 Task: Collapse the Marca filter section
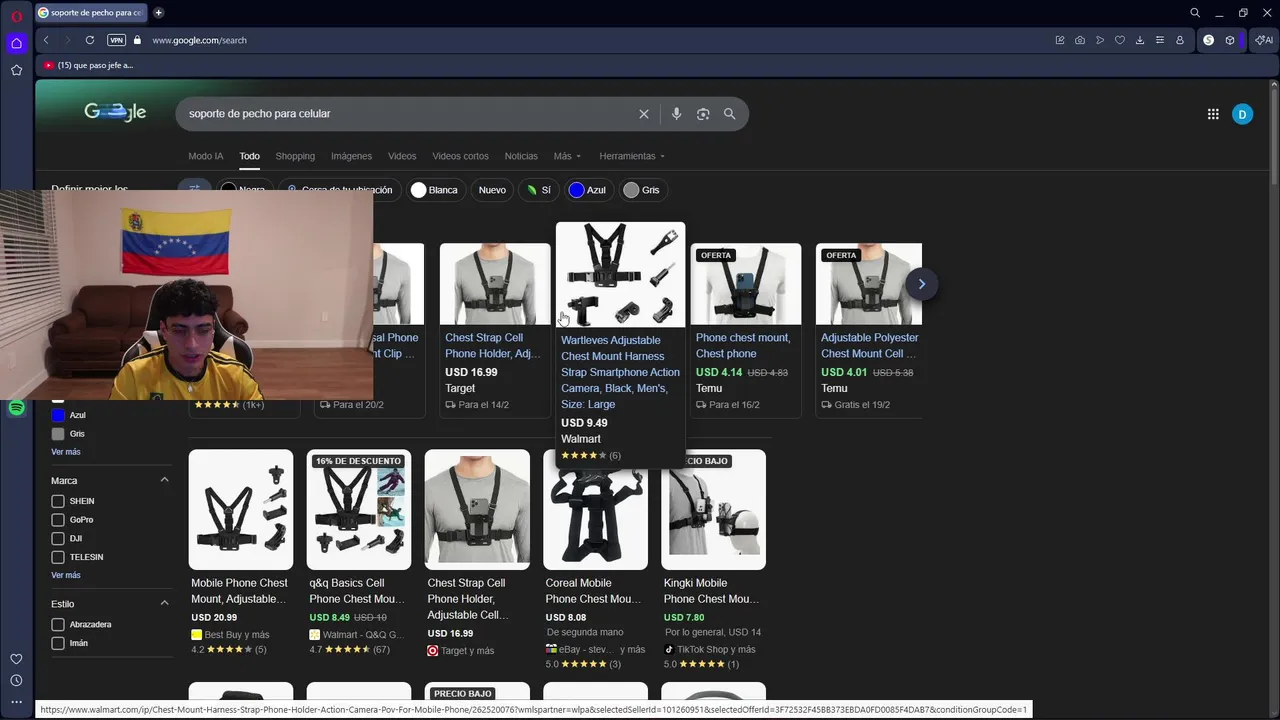[164, 480]
